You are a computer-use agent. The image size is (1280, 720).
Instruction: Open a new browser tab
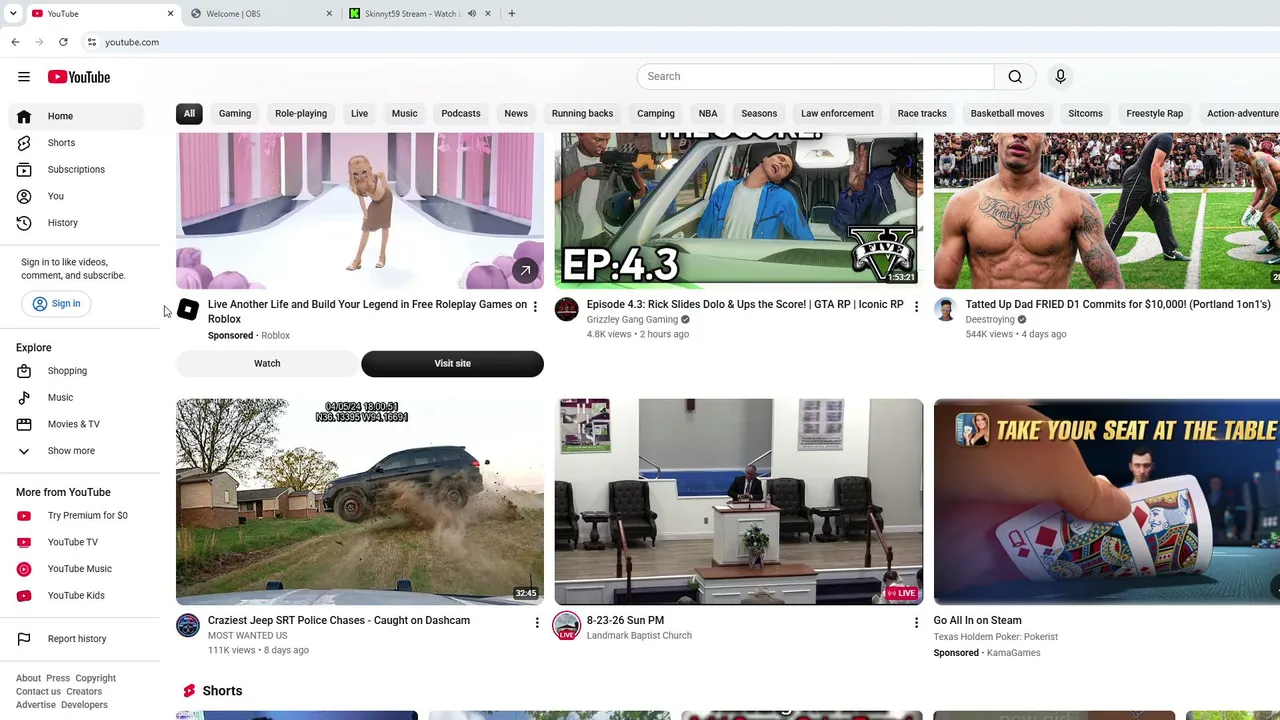point(511,14)
